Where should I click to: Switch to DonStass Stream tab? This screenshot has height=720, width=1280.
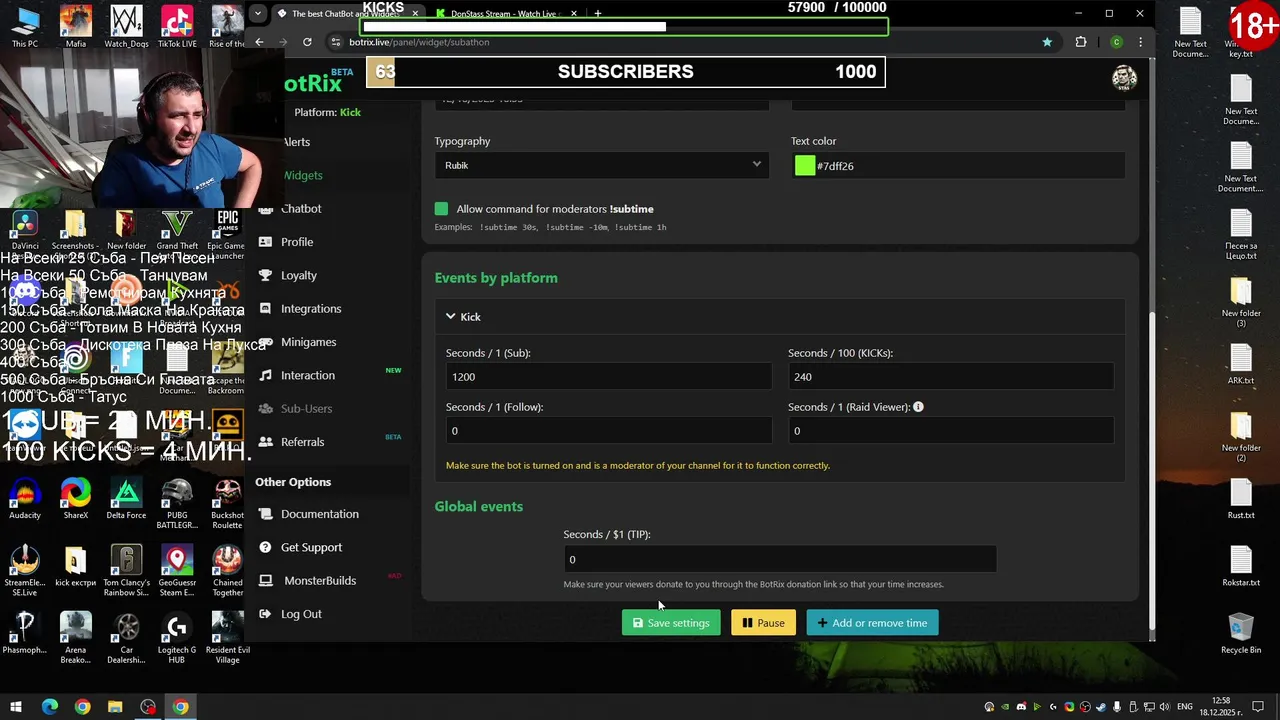coord(509,14)
